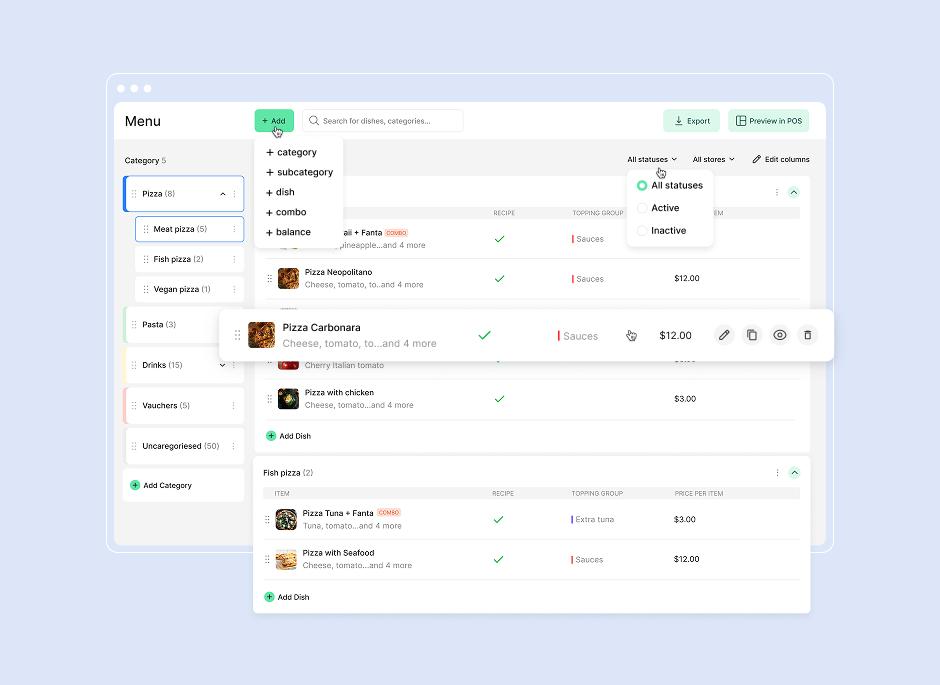Click the plus icon next to Add Category
The width and height of the screenshot is (940, 685).
[x=135, y=485]
